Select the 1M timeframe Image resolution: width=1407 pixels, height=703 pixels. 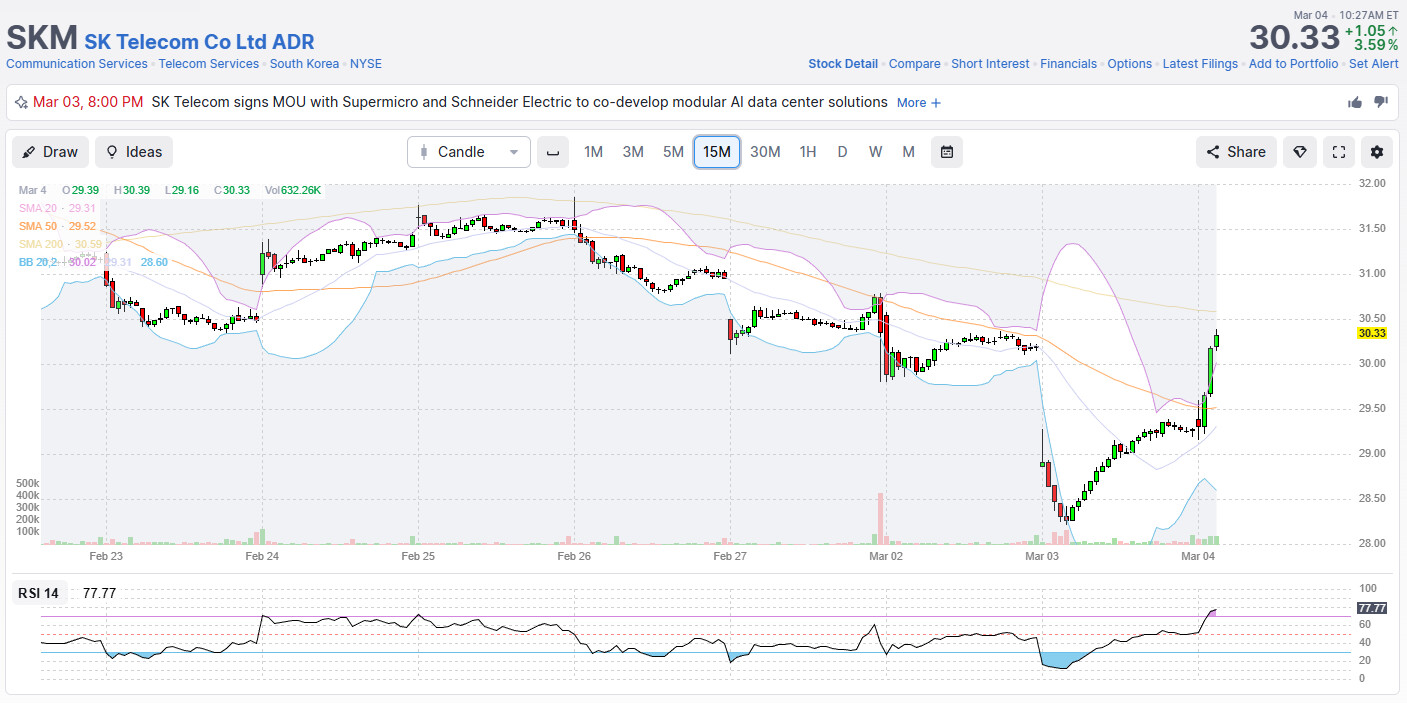(x=594, y=152)
